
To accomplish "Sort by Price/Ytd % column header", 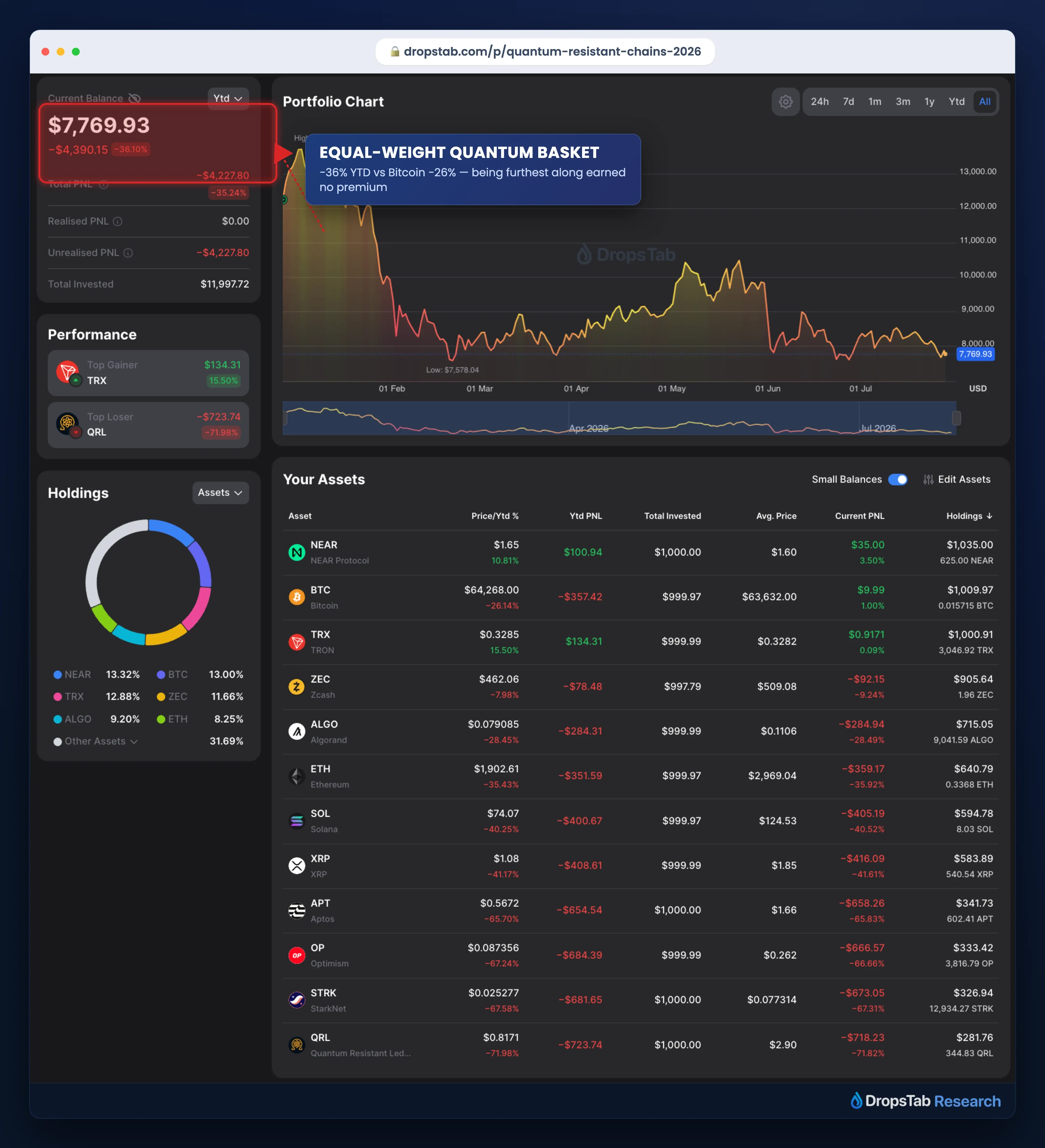I will coord(495,516).
